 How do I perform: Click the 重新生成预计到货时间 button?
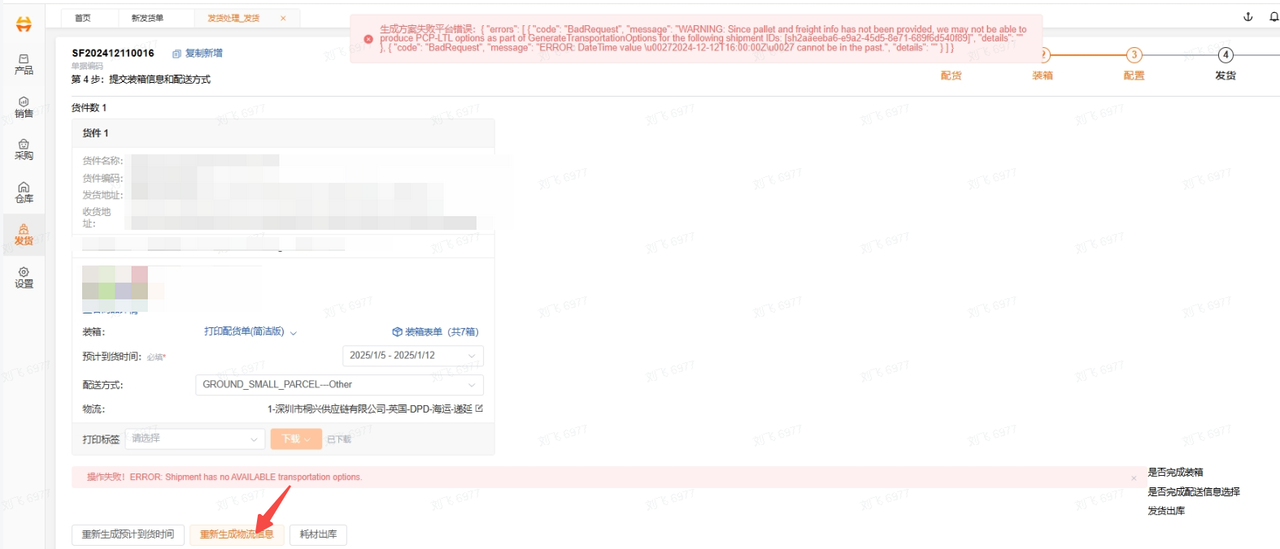click(129, 534)
